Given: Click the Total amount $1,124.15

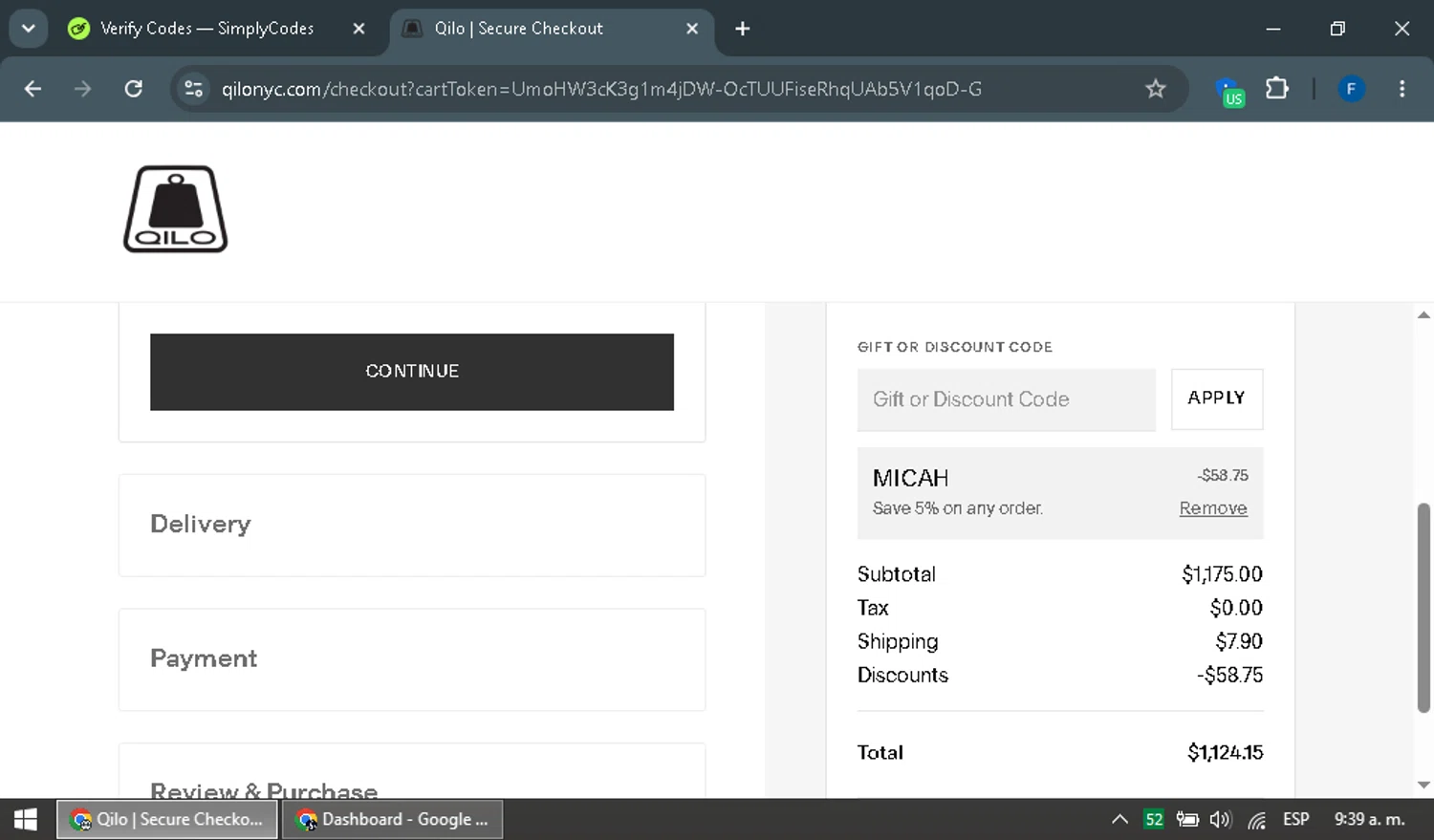Looking at the screenshot, I should pos(1225,753).
